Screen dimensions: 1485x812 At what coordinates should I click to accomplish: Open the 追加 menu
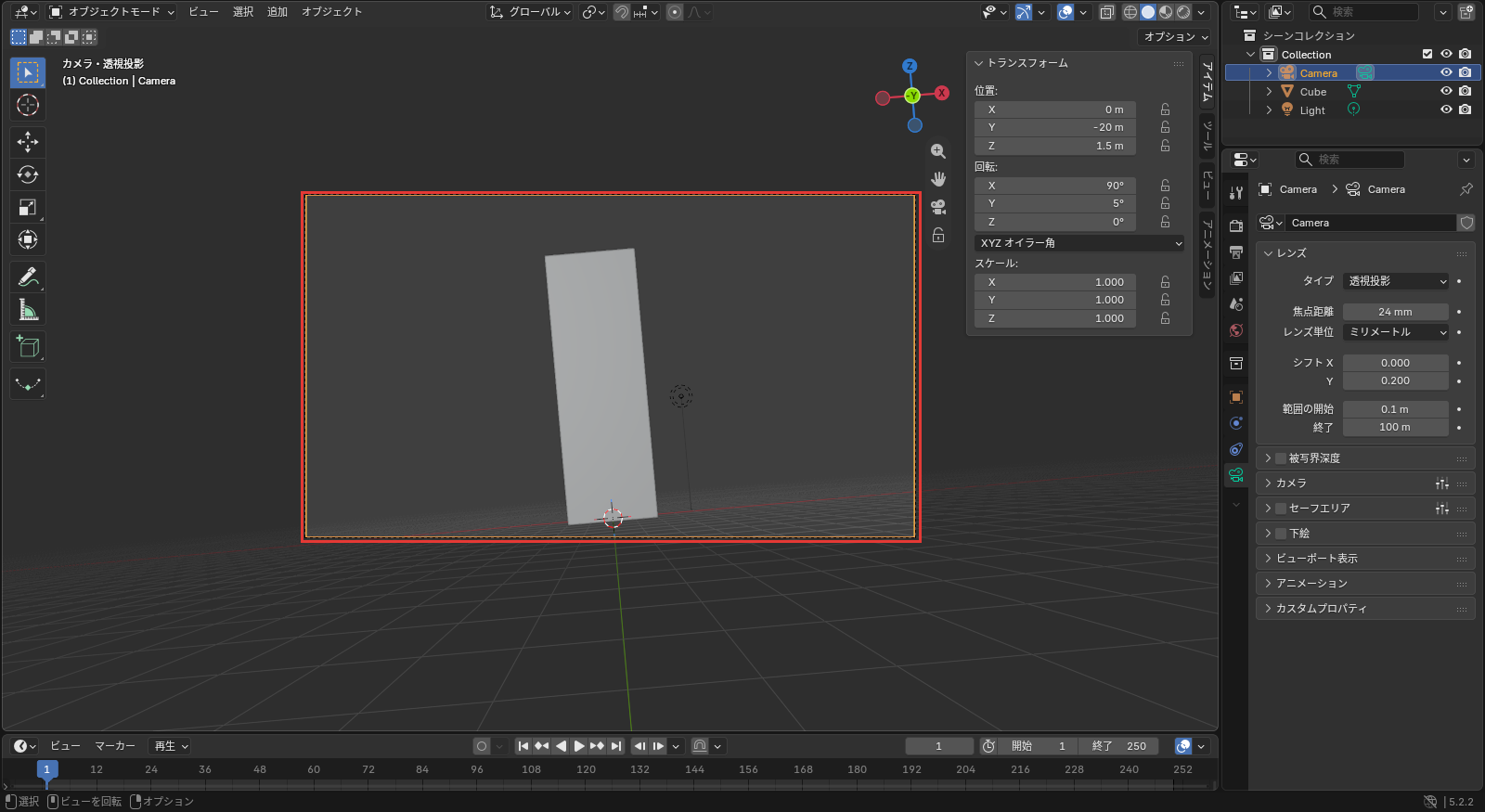click(278, 12)
